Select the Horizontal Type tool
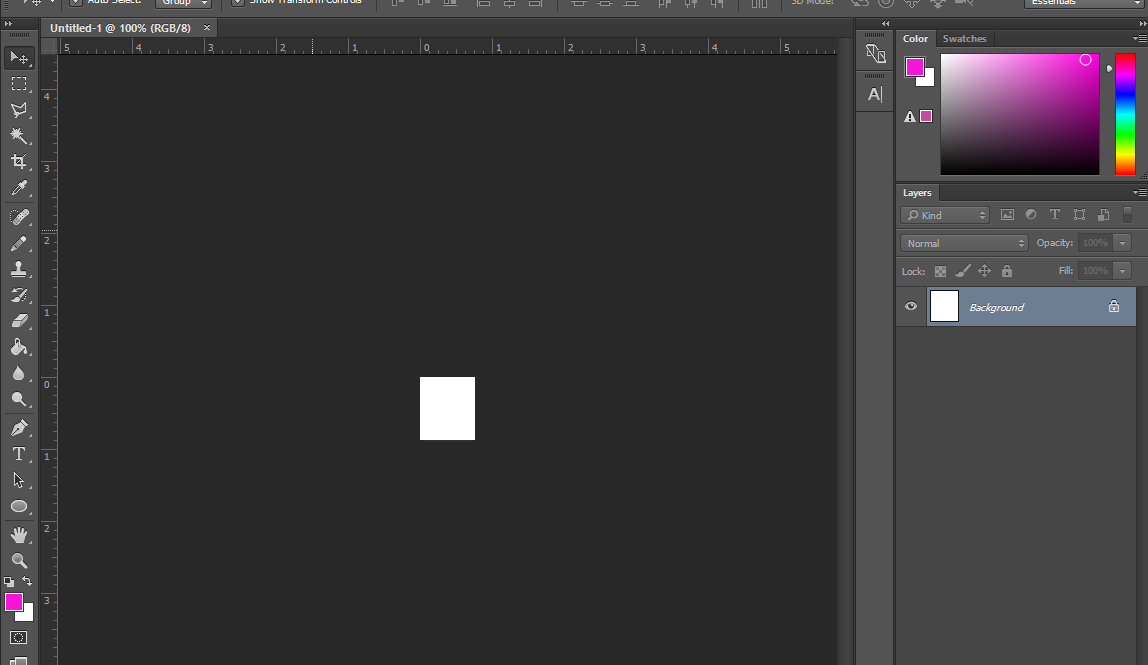The height and width of the screenshot is (665, 1148). click(19, 454)
